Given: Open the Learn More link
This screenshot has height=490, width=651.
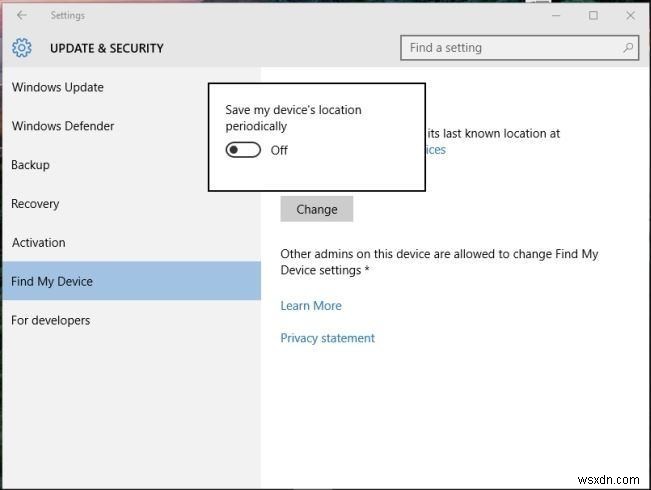Looking at the screenshot, I should pyautogui.click(x=311, y=306).
